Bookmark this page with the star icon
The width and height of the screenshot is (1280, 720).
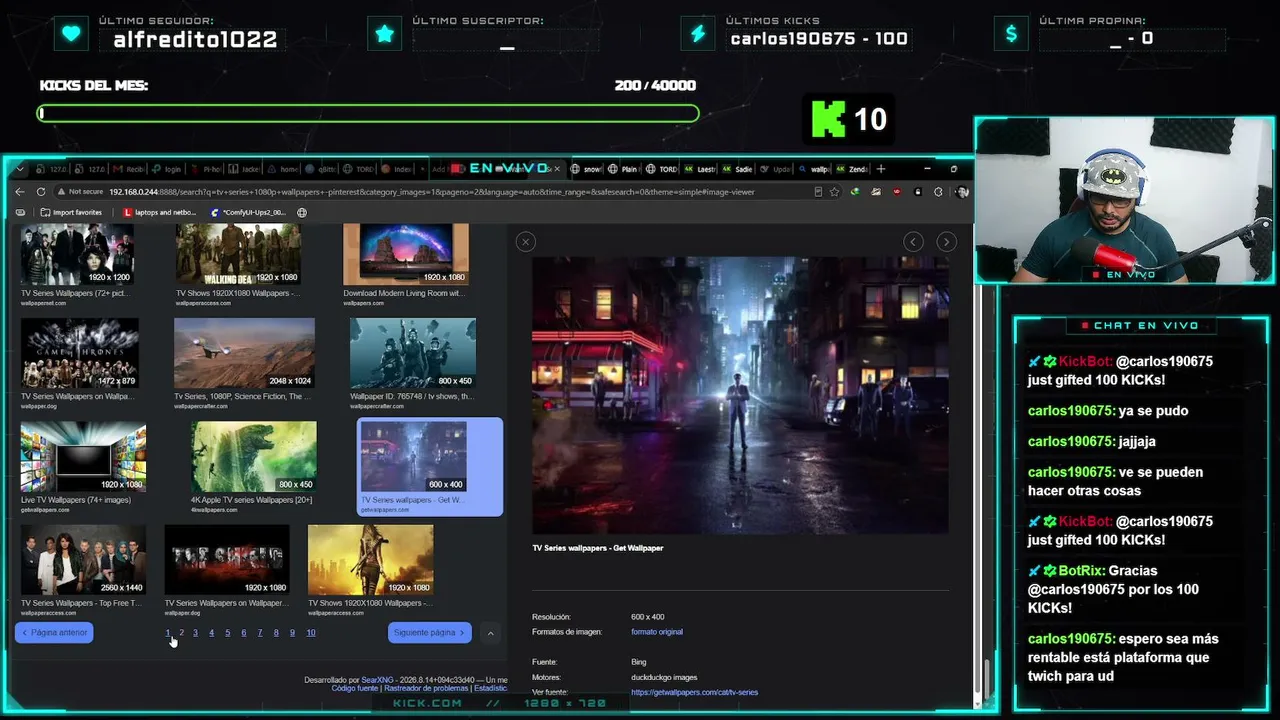point(834,192)
